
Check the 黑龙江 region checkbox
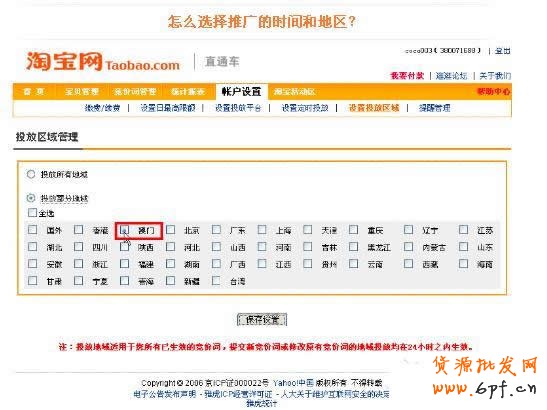coord(353,247)
